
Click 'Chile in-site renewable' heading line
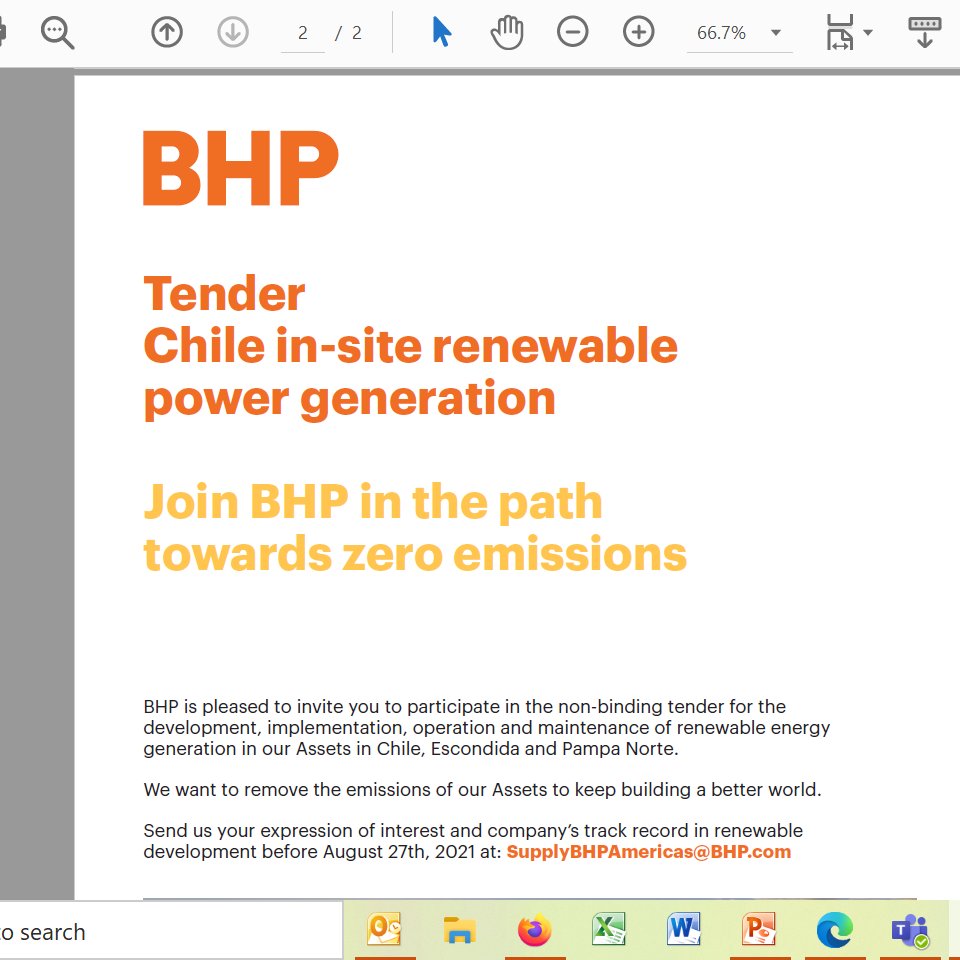click(x=410, y=345)
